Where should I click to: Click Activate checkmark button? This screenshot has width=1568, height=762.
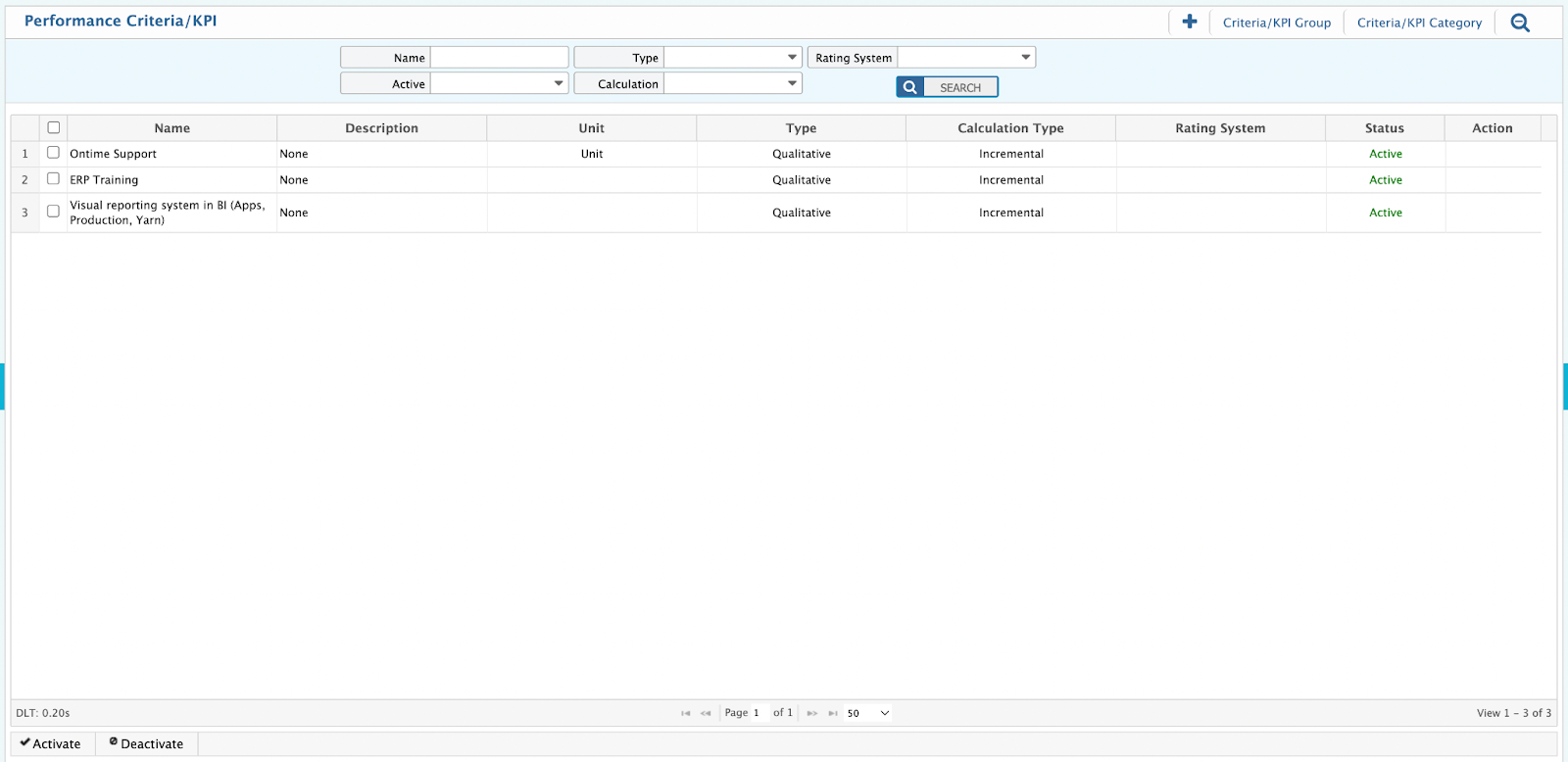[51, 743]
